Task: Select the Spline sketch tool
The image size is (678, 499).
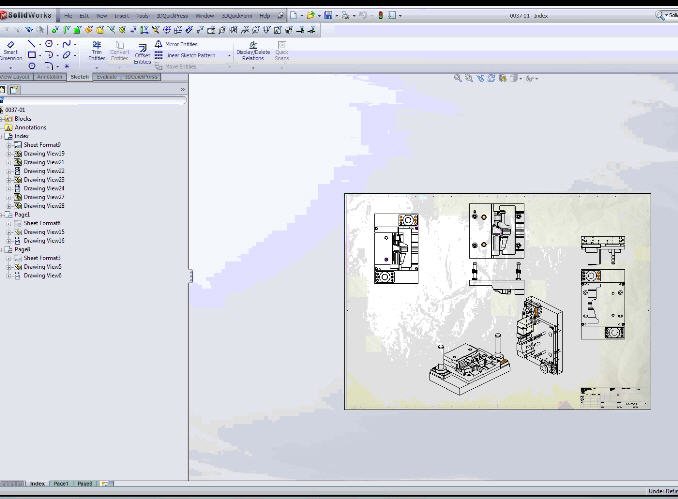Action: tap(66, 44)
